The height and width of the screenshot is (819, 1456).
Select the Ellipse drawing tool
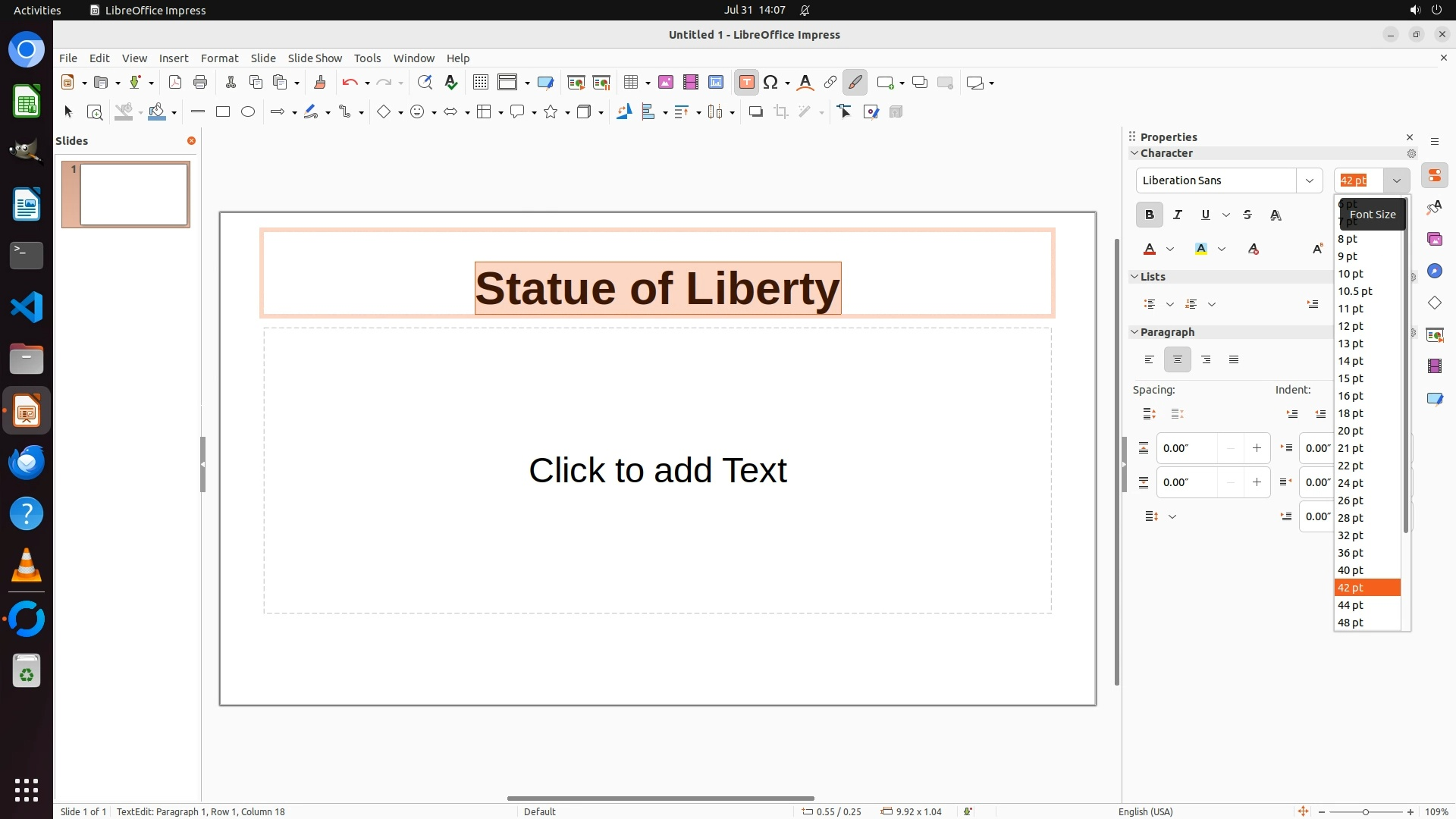pyautogui.click(x=248, y=112)
